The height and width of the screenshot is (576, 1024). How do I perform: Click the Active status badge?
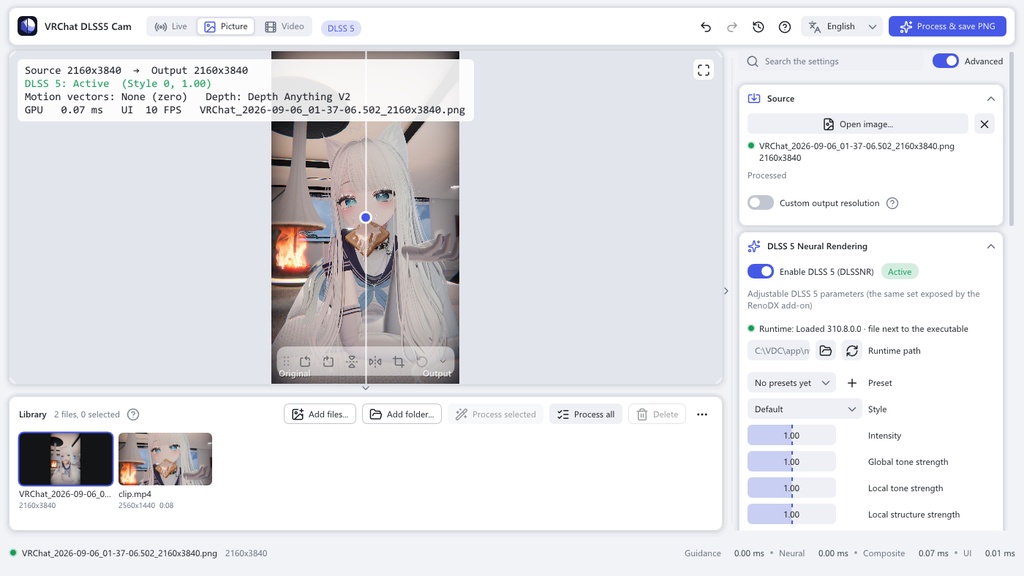(x=899, y=272)
